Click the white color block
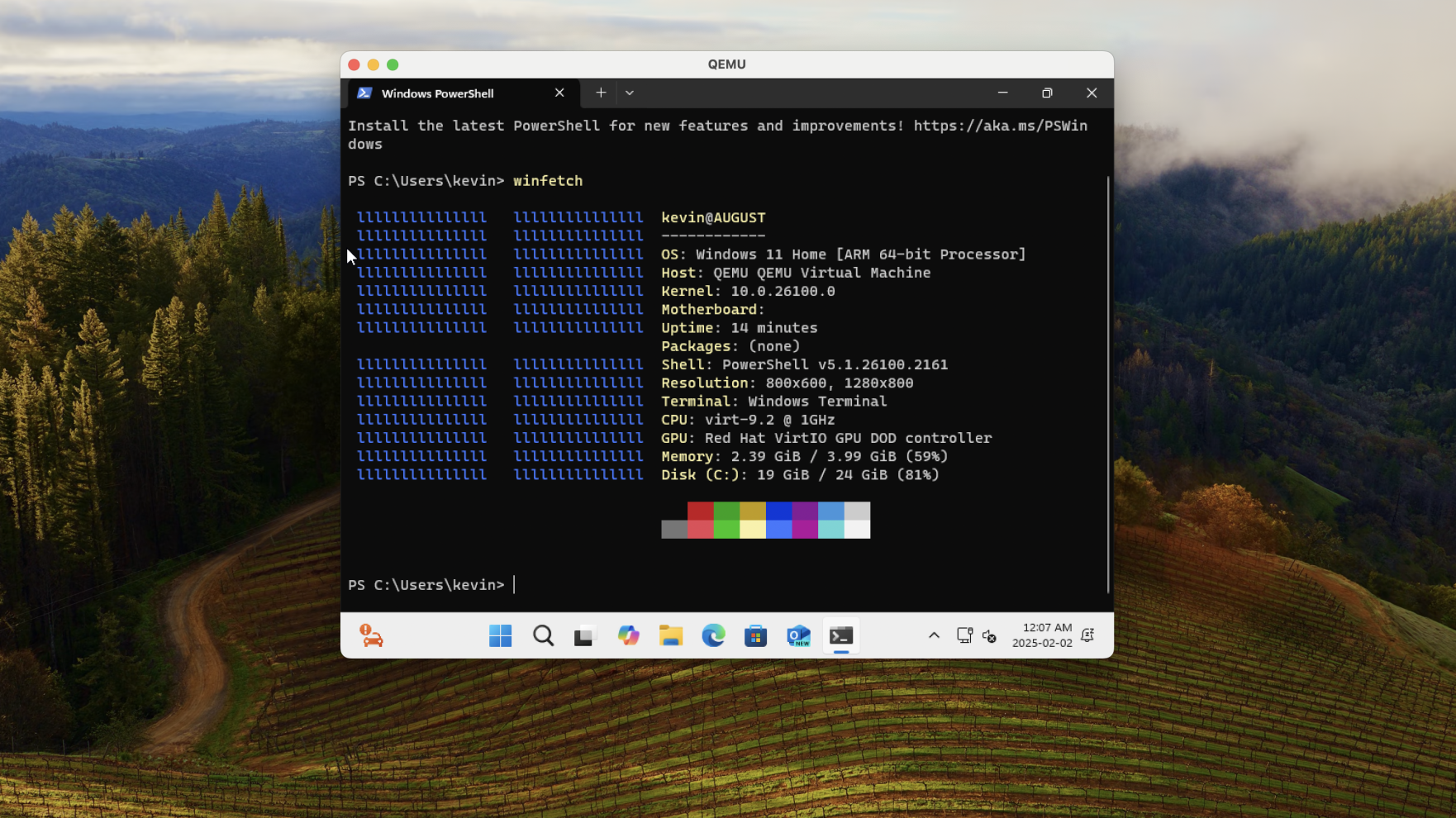Viewport: 1456px width, 818px height. pos(858,529)
